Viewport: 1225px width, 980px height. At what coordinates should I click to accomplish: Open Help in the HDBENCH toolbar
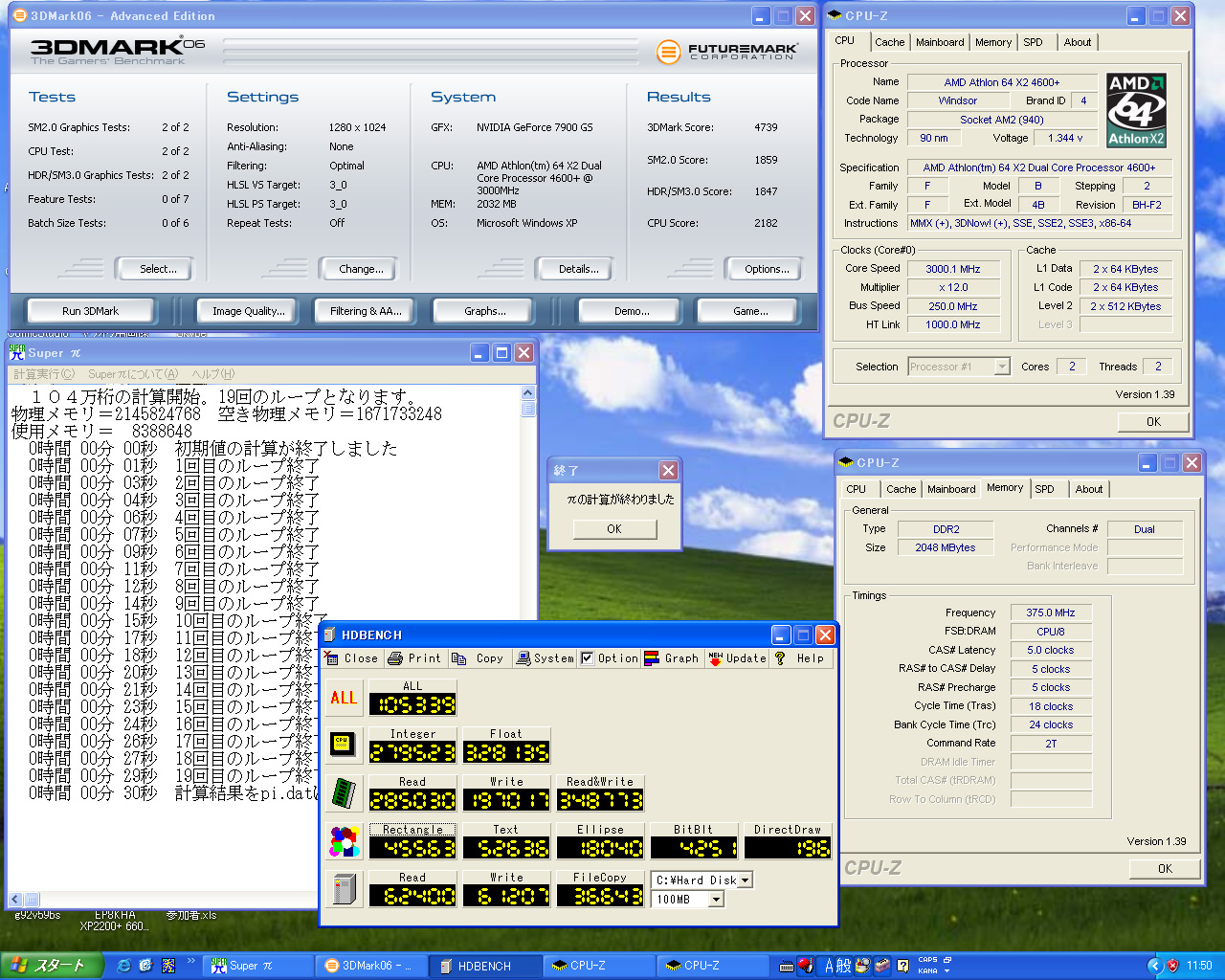point(800,658)
